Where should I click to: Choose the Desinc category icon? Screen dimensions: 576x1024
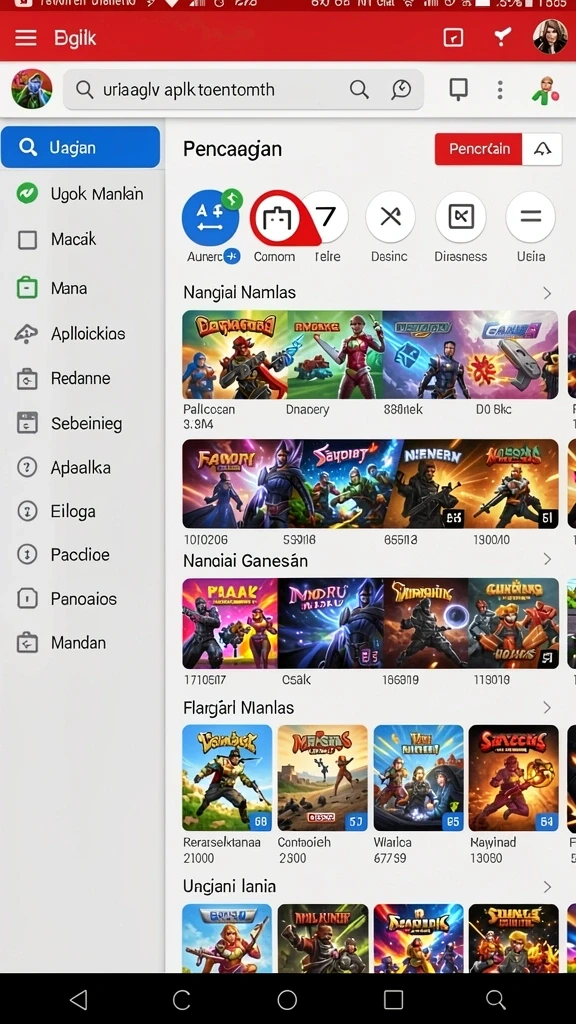[390, 217]
